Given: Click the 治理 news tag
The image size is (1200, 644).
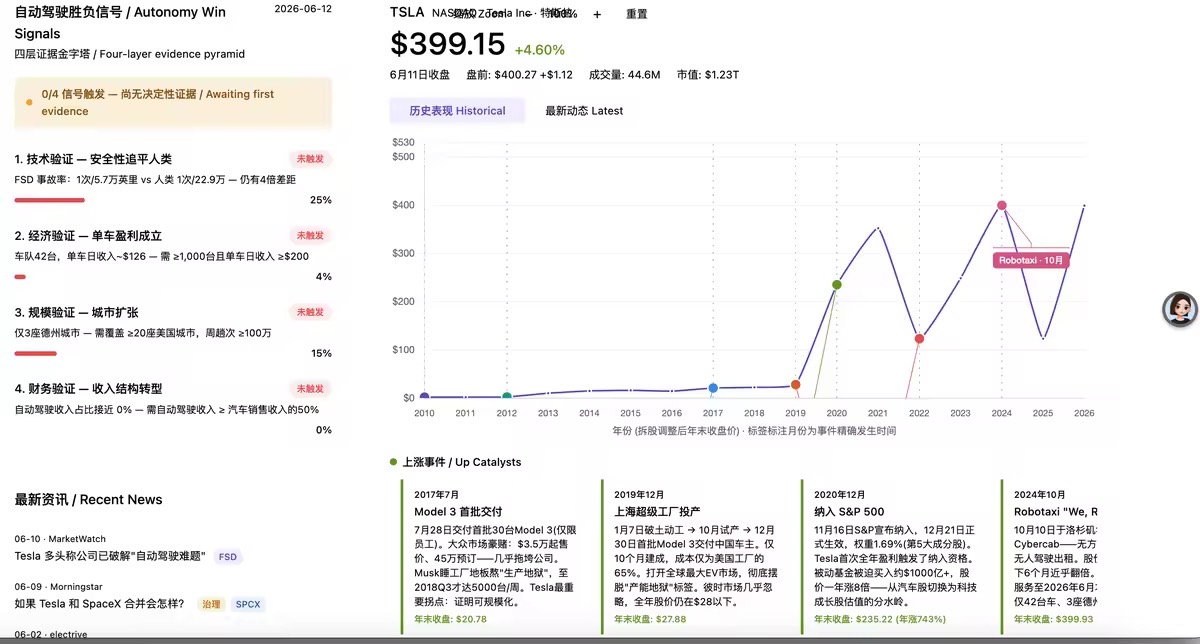Looking at the screenshot, I should 211,604.
